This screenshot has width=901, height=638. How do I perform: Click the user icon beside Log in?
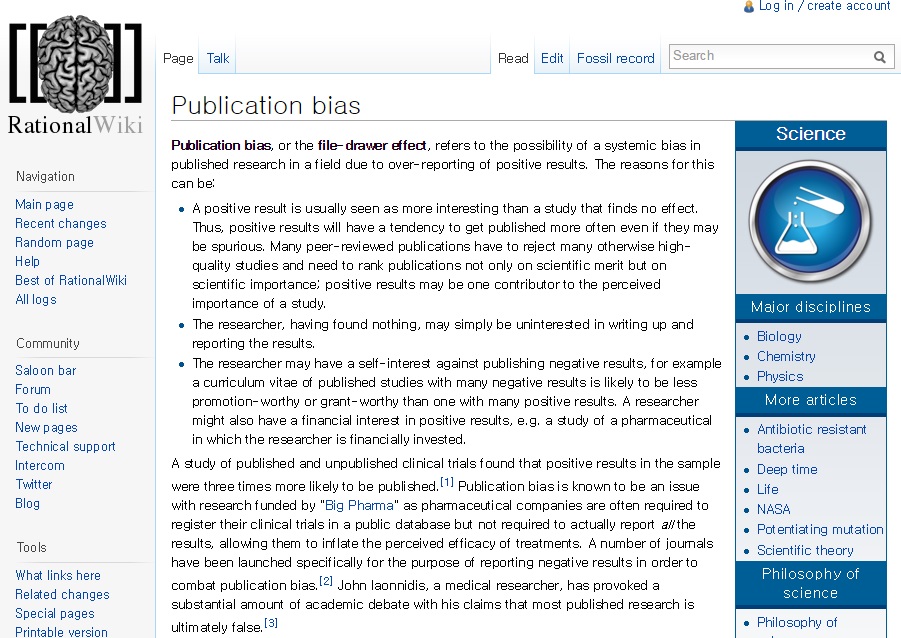click(749, 7)
